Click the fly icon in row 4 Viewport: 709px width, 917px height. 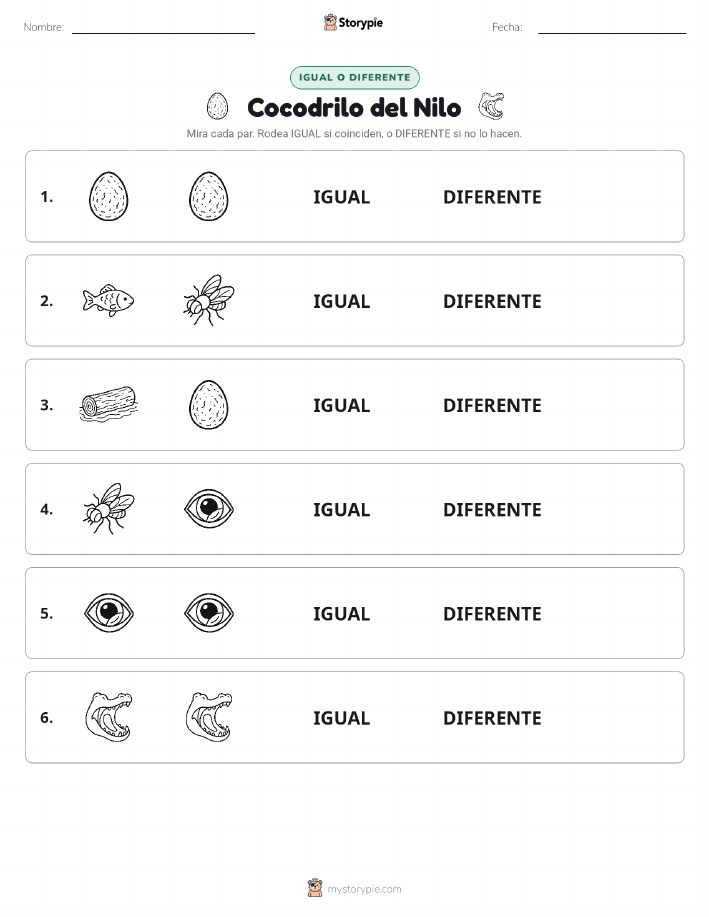[108, 508]
